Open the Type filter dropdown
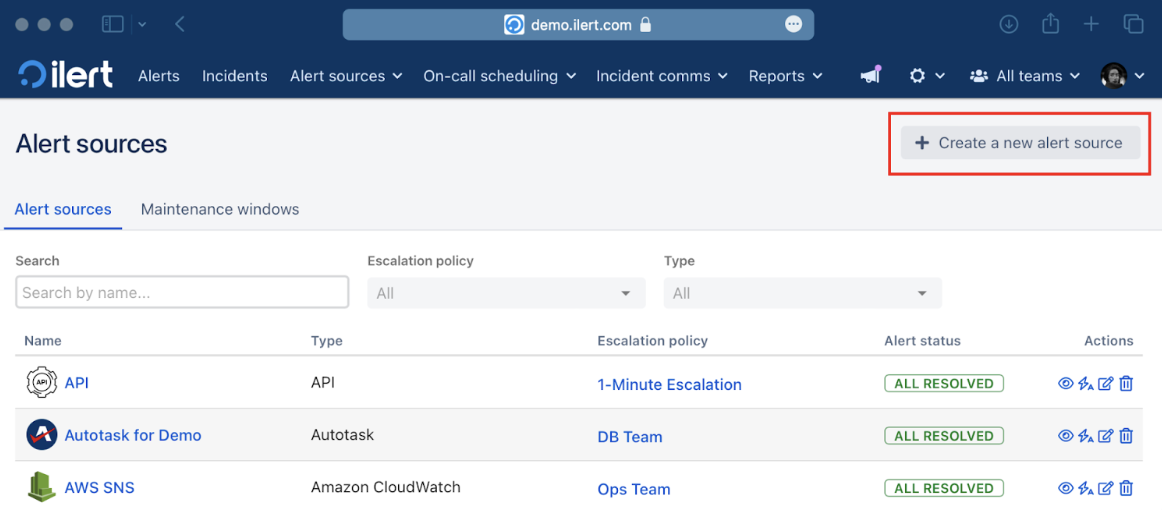This screenshot has height=510, width=1162. (803, 293)
